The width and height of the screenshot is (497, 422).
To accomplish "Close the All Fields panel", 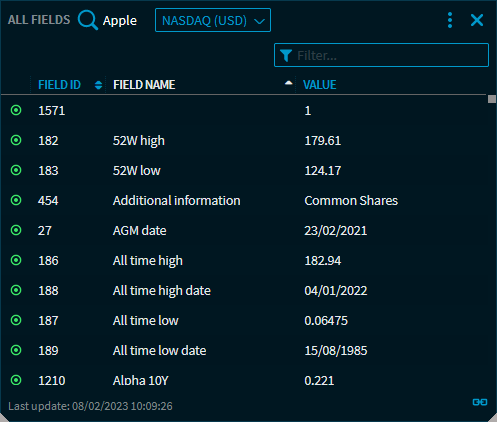I will click(477, 20).
